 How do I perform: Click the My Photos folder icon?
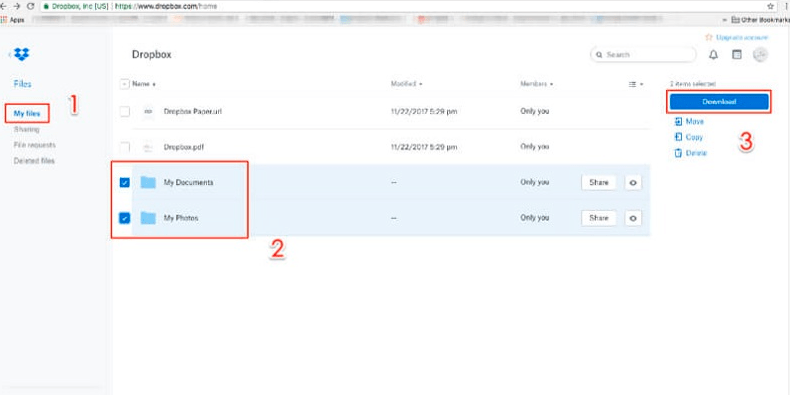[x=148, y=218]
